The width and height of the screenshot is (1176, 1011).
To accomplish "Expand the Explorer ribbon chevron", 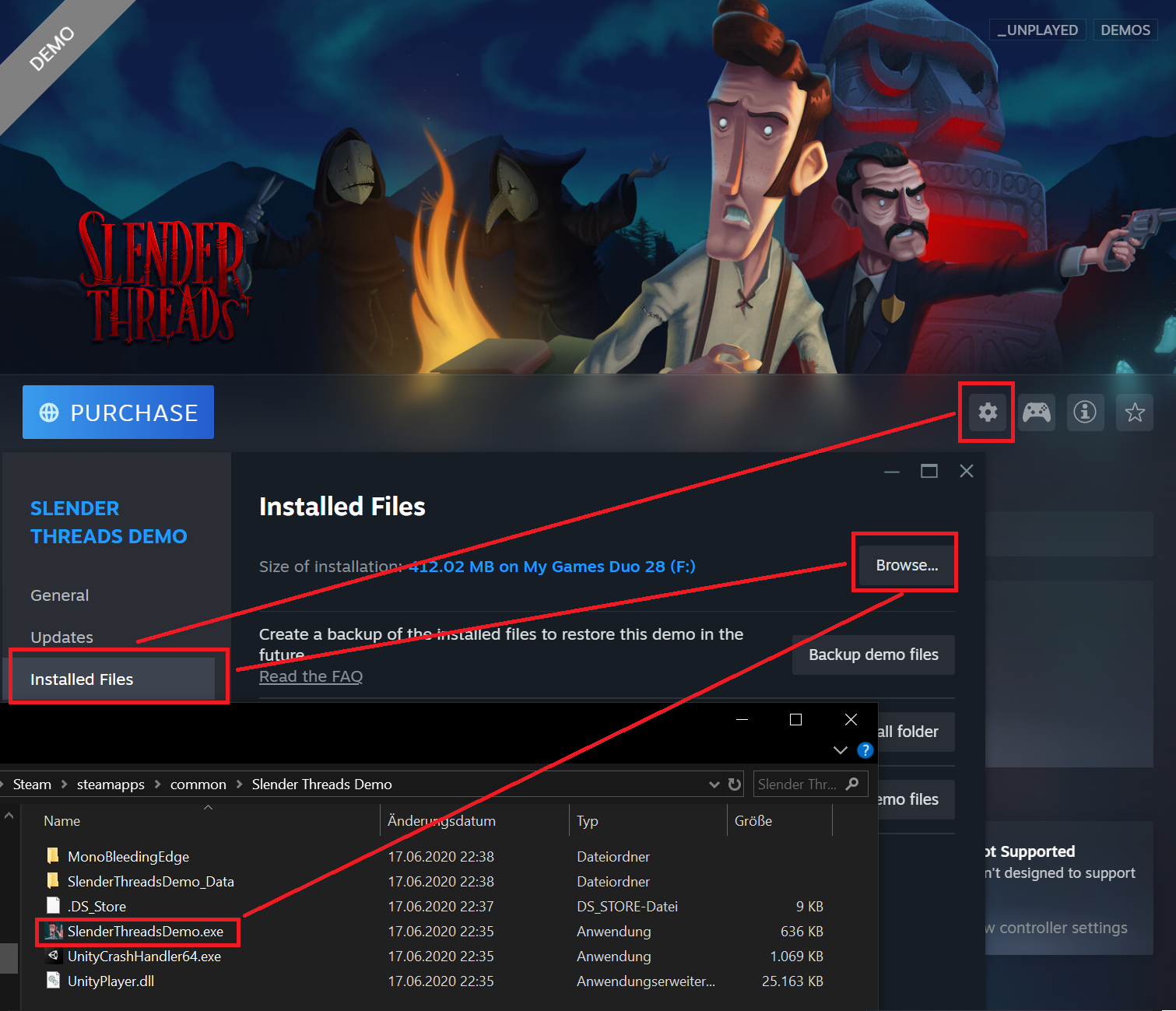I will click(841, 750).
